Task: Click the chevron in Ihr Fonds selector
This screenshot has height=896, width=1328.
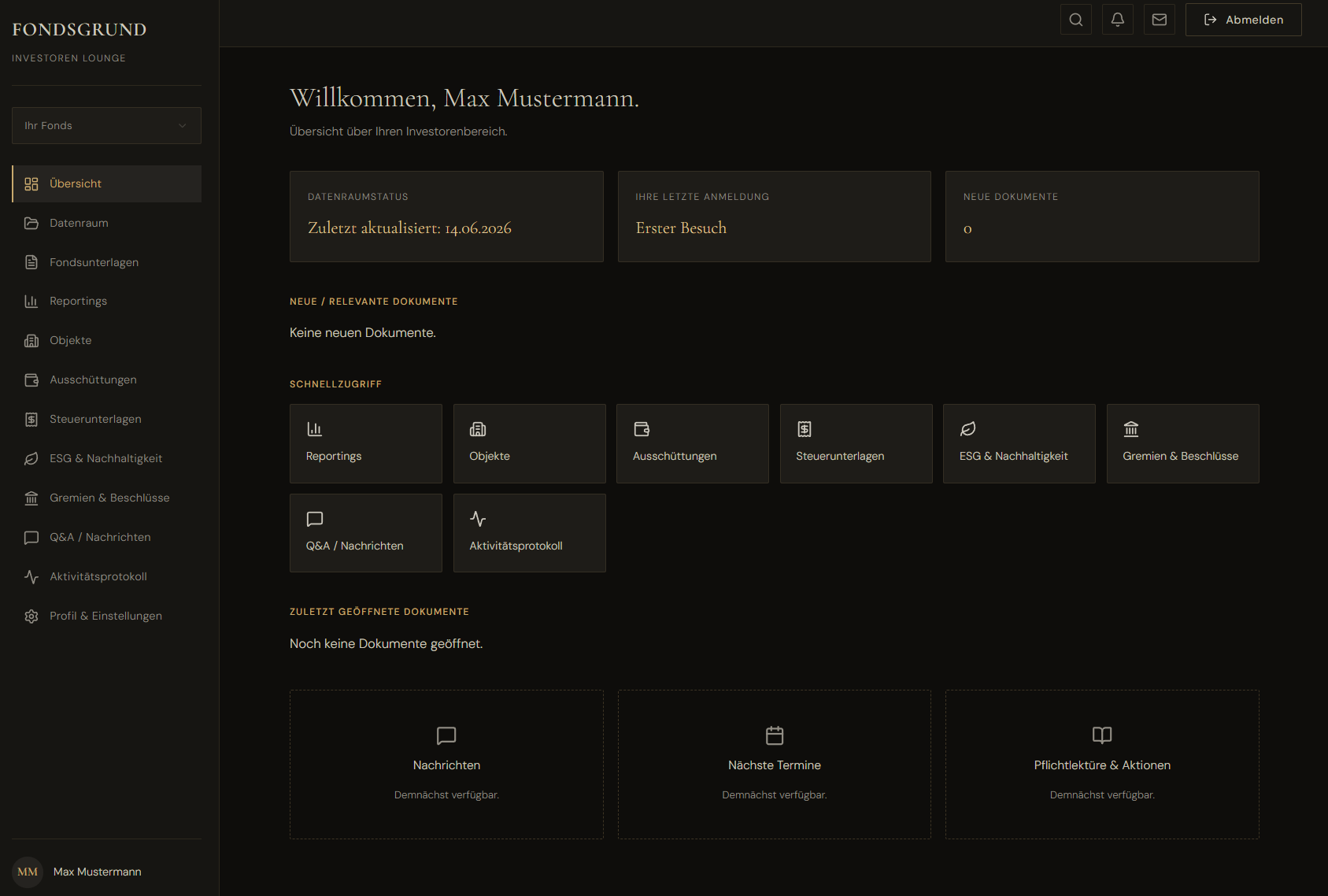Action: pyautogui.click(x=183, y=126)
